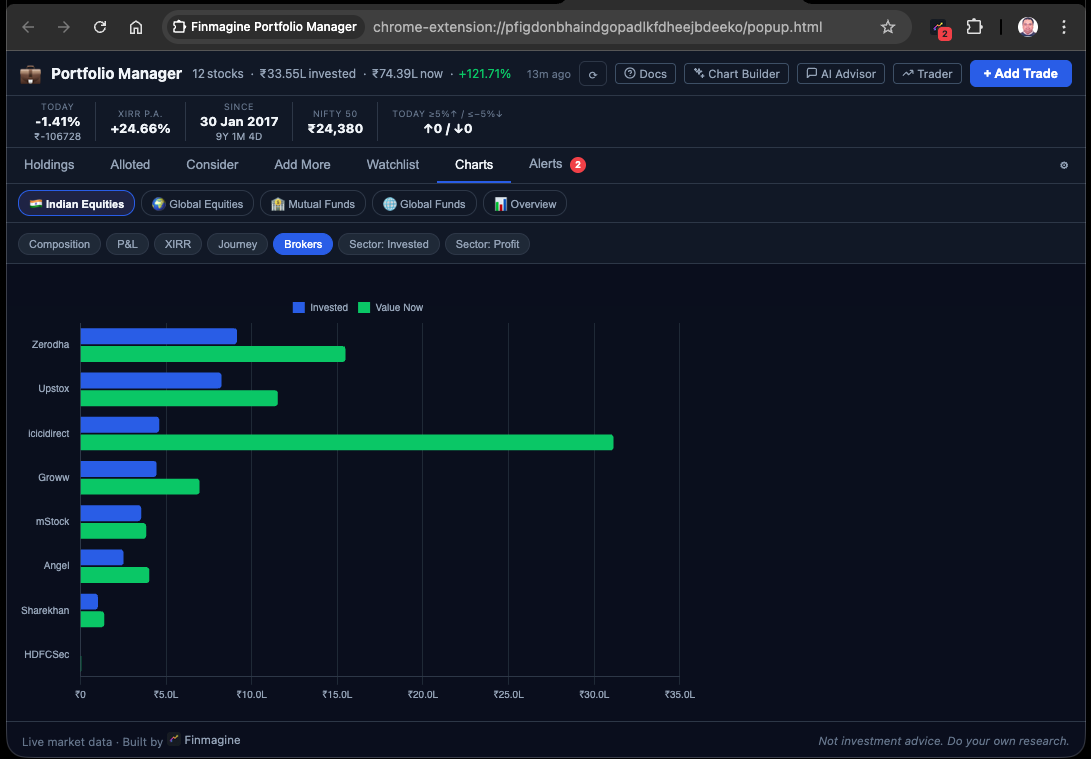Select the XIRR chart view
This screenshot has height=759, width=1091.
(x=177, y=243)
